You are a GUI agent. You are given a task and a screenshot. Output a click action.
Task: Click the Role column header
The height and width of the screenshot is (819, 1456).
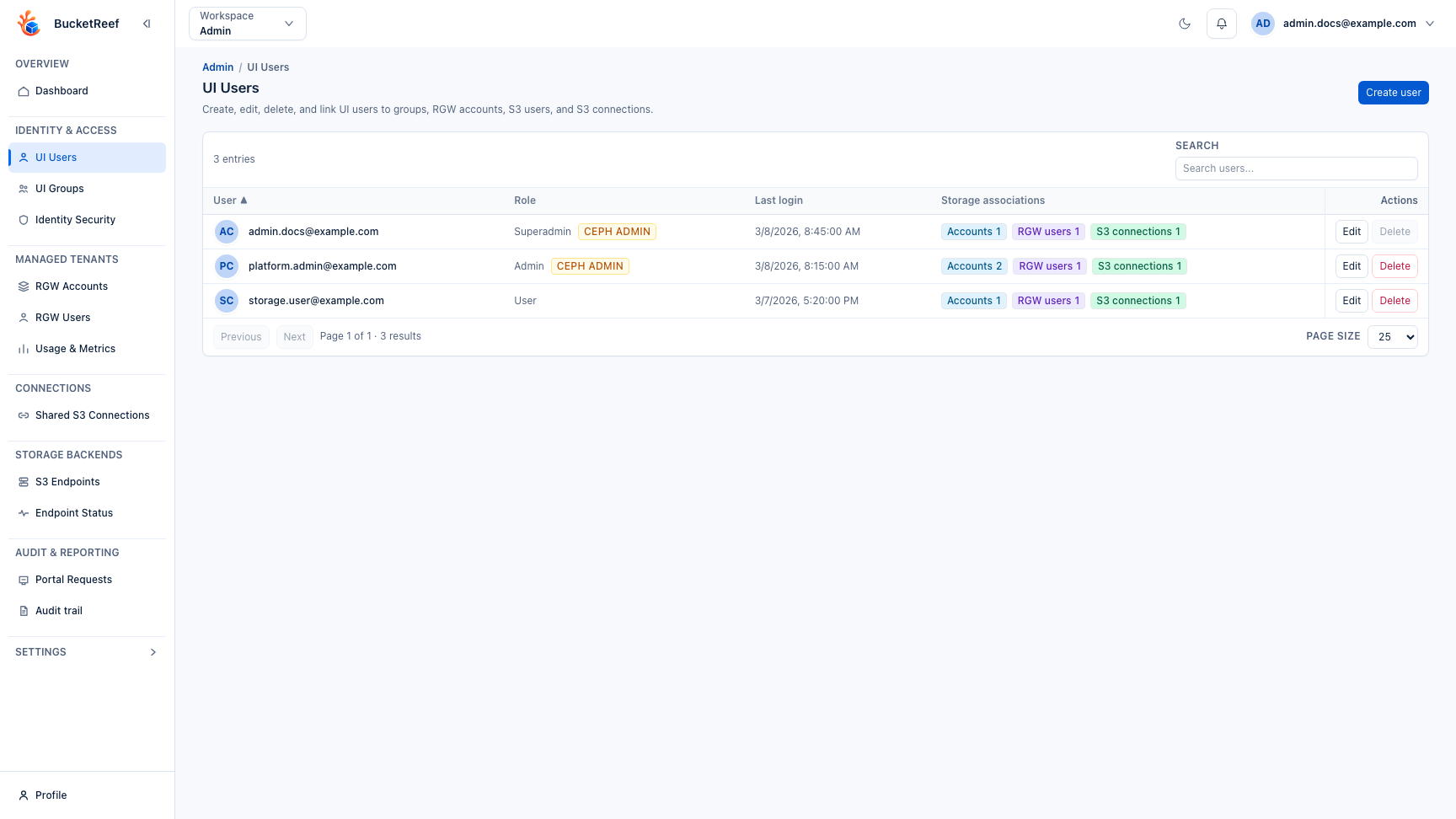525,201
